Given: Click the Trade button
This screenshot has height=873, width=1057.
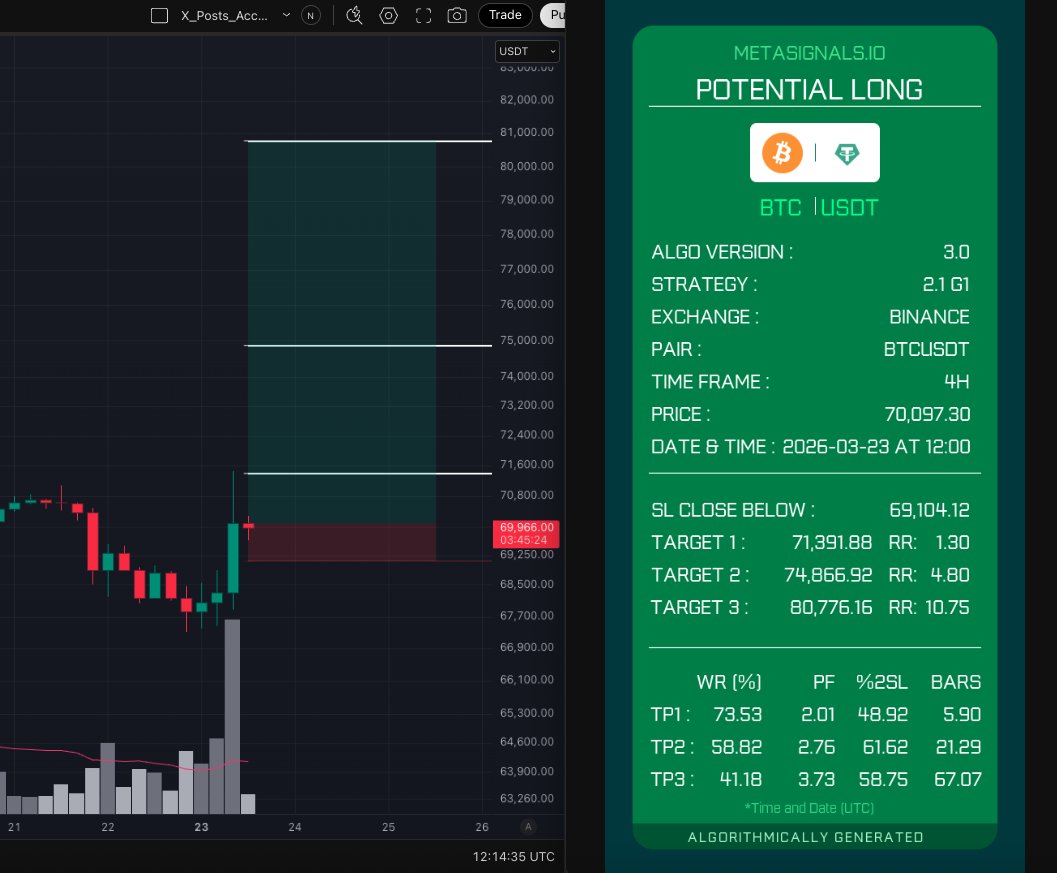Looking at the screenshot, I should click(x=505, y=15).
